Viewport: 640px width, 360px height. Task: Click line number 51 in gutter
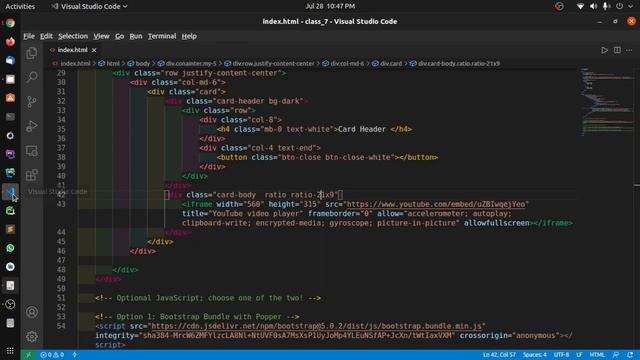coord(61,298)
